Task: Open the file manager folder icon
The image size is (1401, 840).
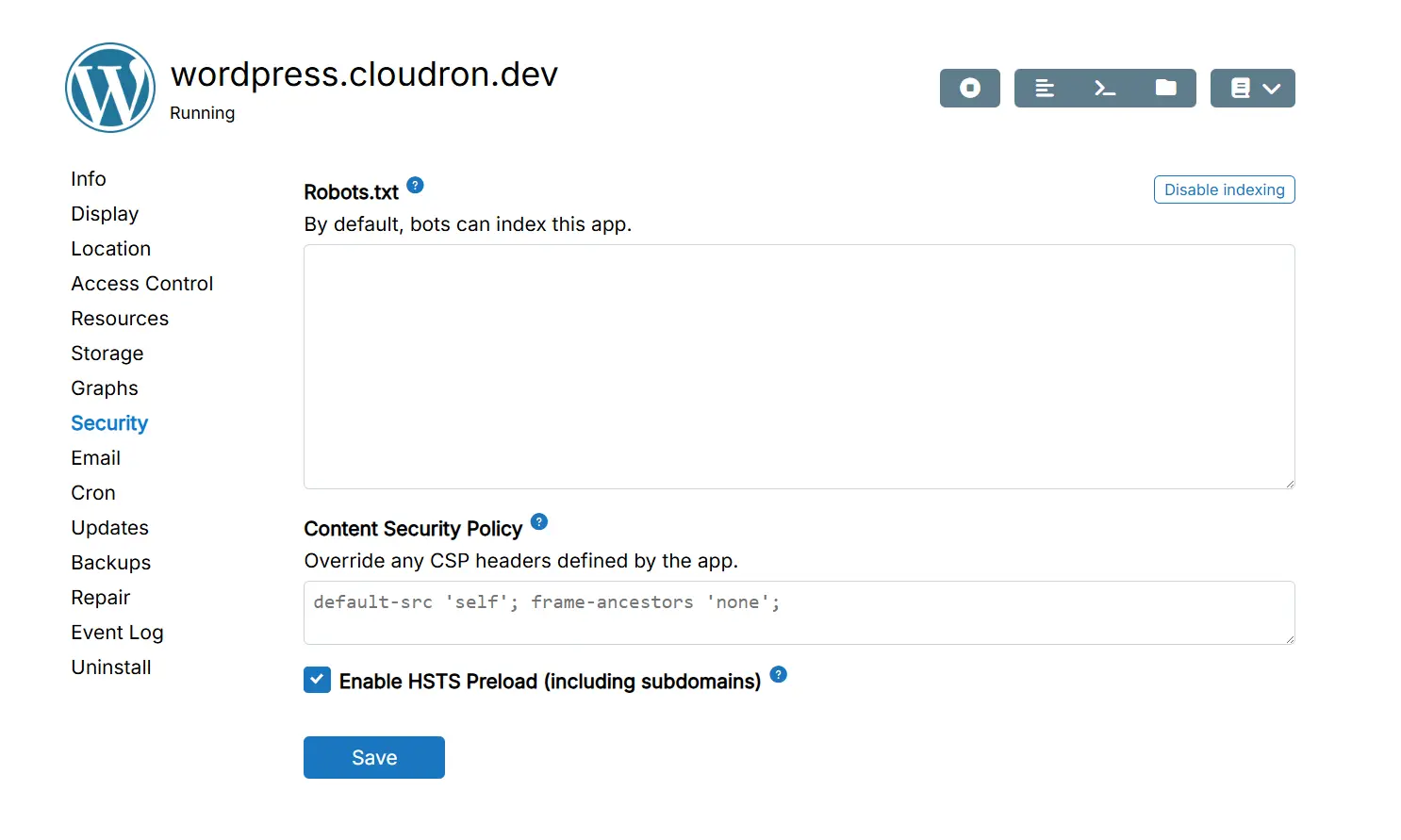Action: point(1166,89)
